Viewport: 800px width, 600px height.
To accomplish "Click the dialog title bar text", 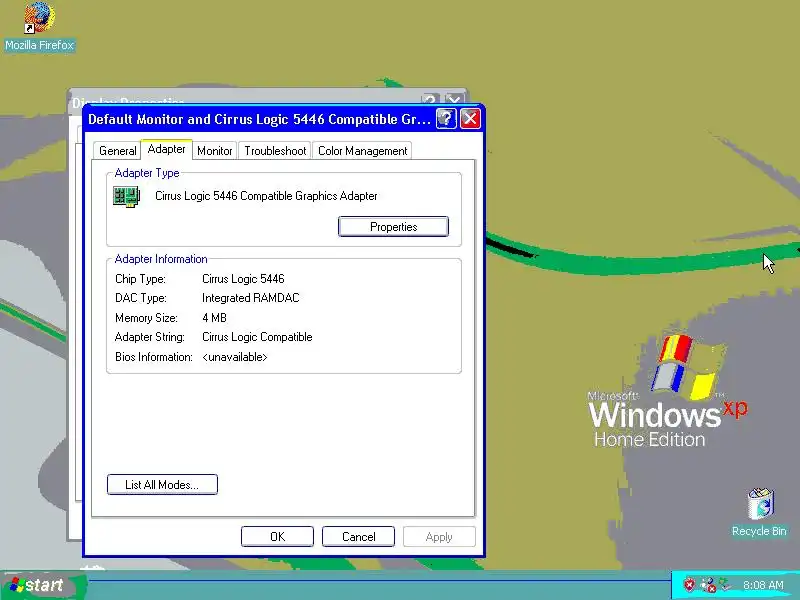I will (x=259, y=119).
